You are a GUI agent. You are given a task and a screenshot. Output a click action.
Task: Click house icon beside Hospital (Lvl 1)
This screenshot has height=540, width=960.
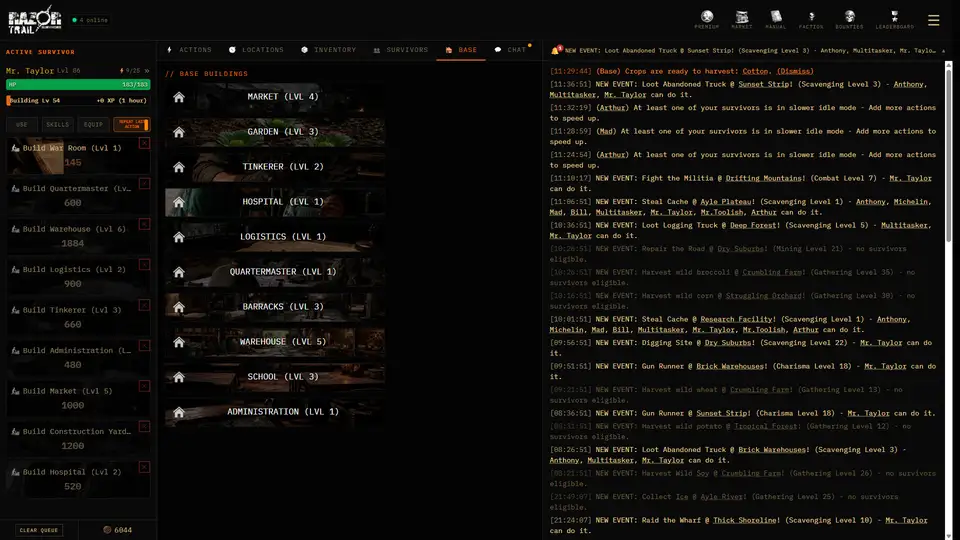(x=179, y=201)
